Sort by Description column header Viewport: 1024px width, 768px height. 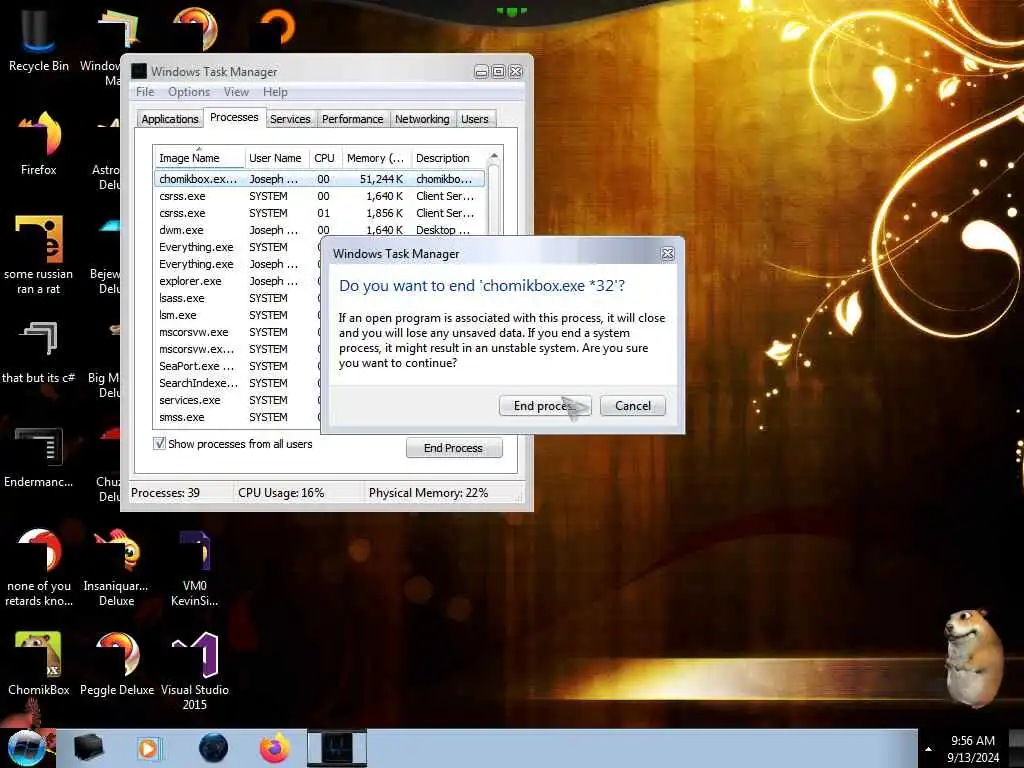coord(447,158)
